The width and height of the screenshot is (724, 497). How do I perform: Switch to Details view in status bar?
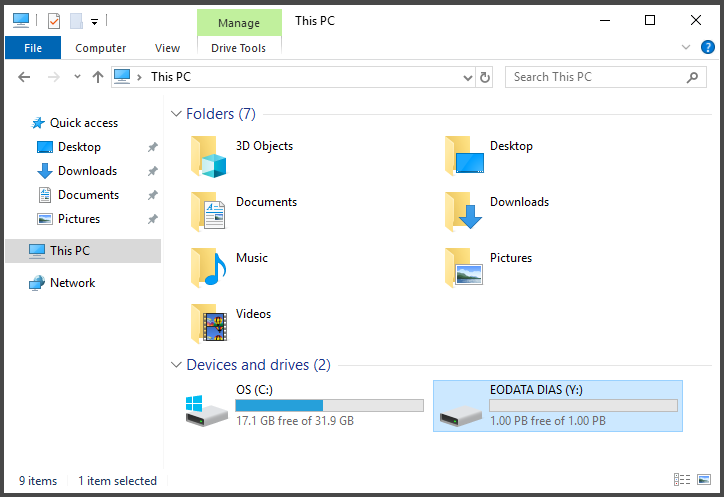coord(682,480)
